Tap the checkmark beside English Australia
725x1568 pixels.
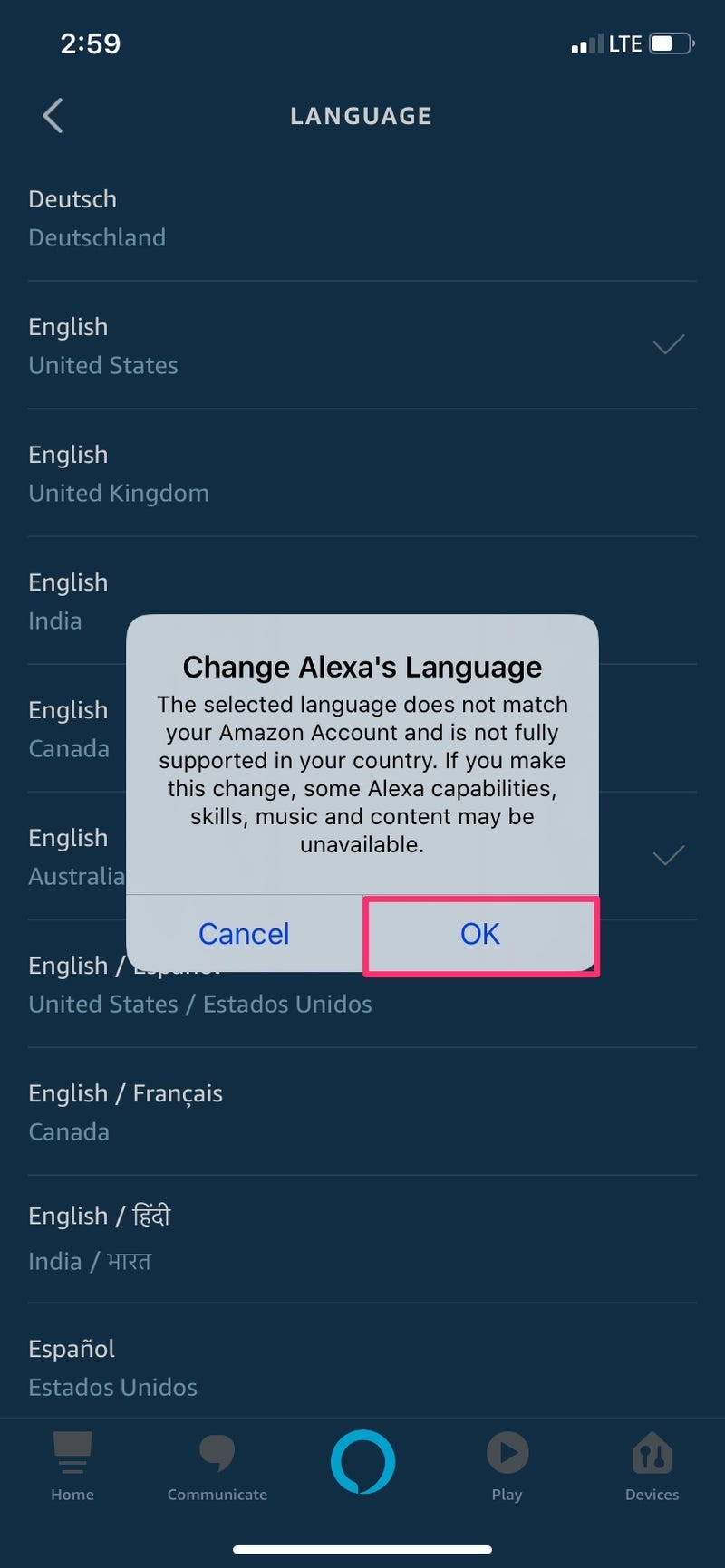tap(668, 855)
